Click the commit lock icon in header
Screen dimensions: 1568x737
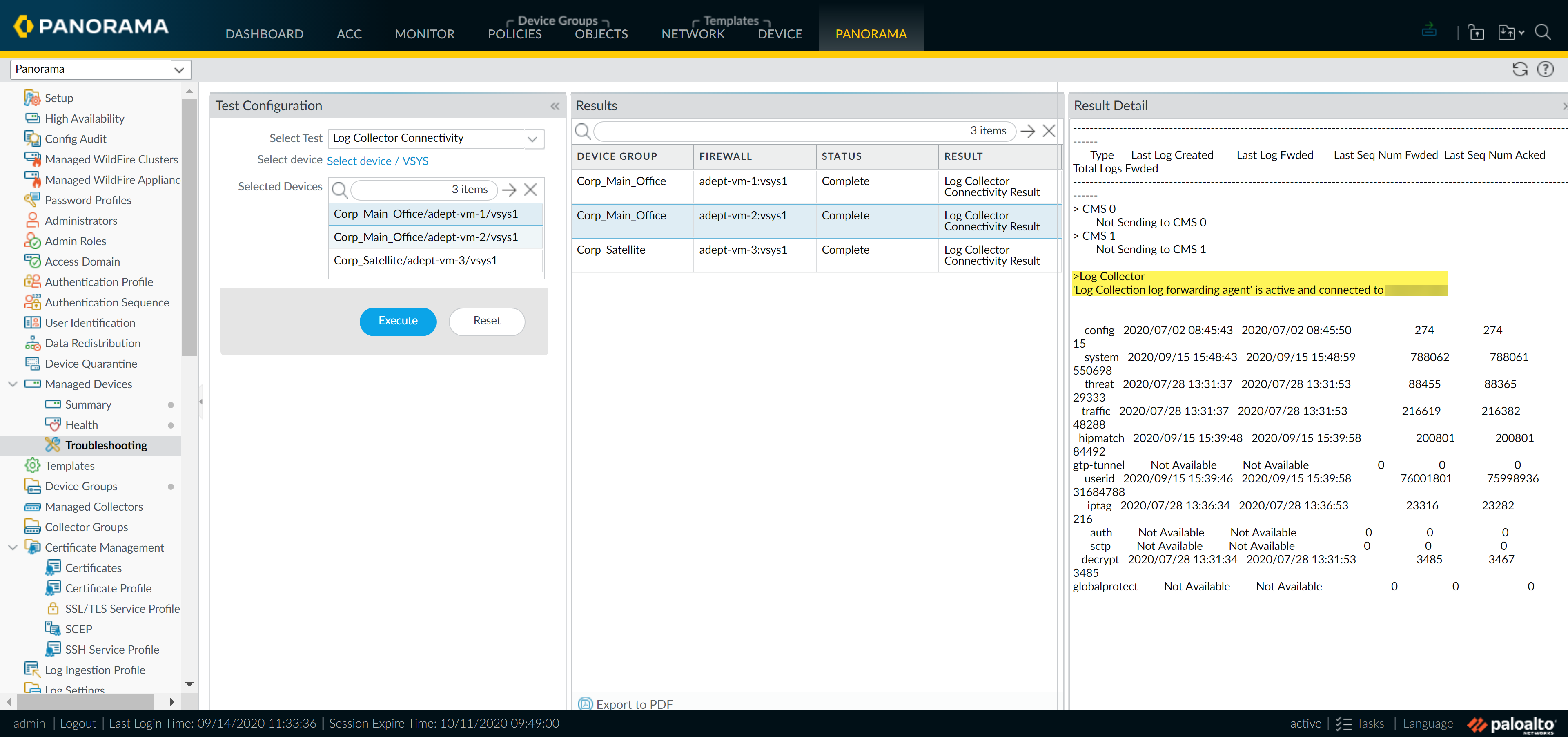point(1475,32)
